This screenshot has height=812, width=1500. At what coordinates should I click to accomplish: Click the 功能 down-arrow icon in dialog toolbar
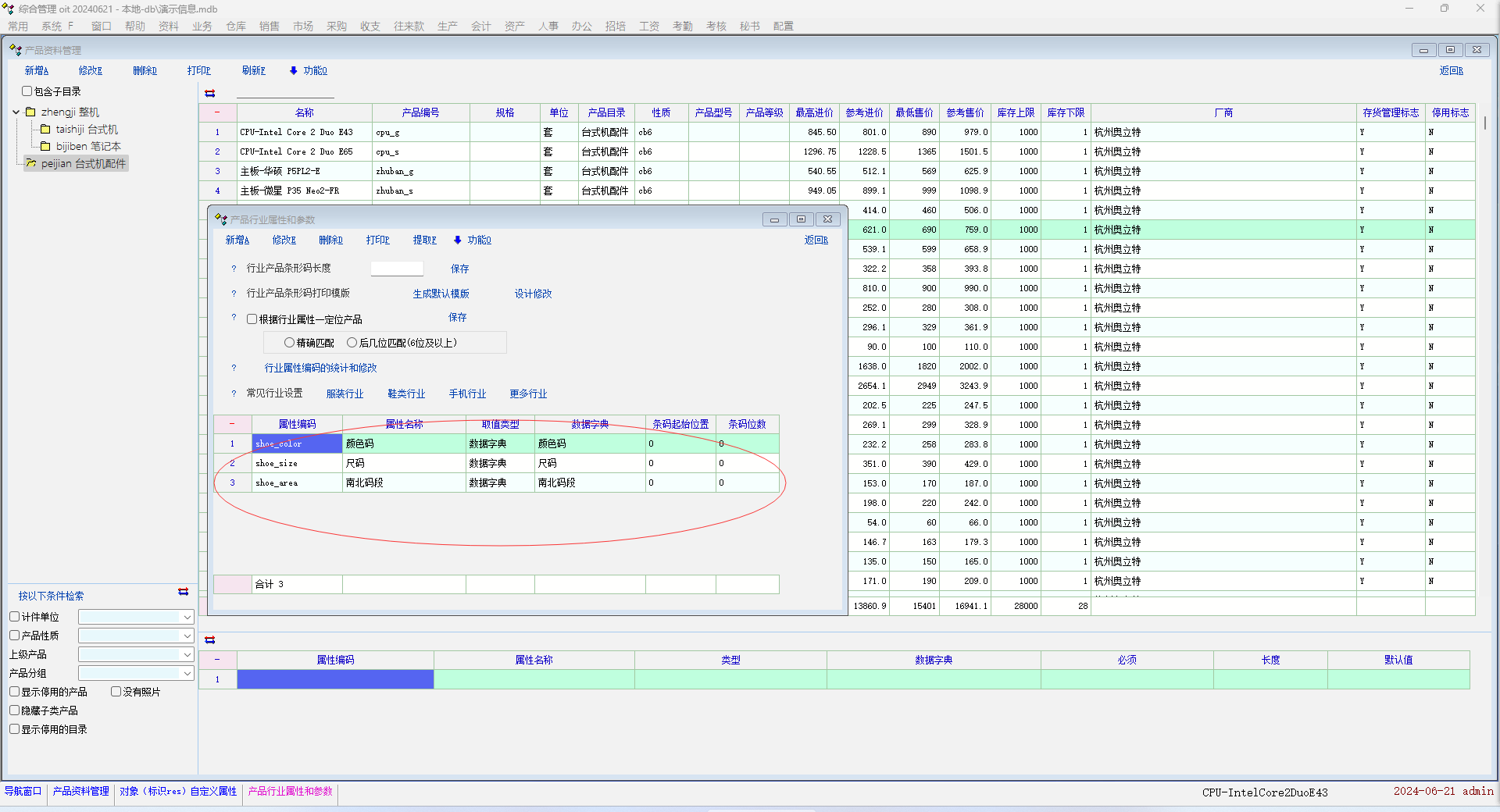458,240
